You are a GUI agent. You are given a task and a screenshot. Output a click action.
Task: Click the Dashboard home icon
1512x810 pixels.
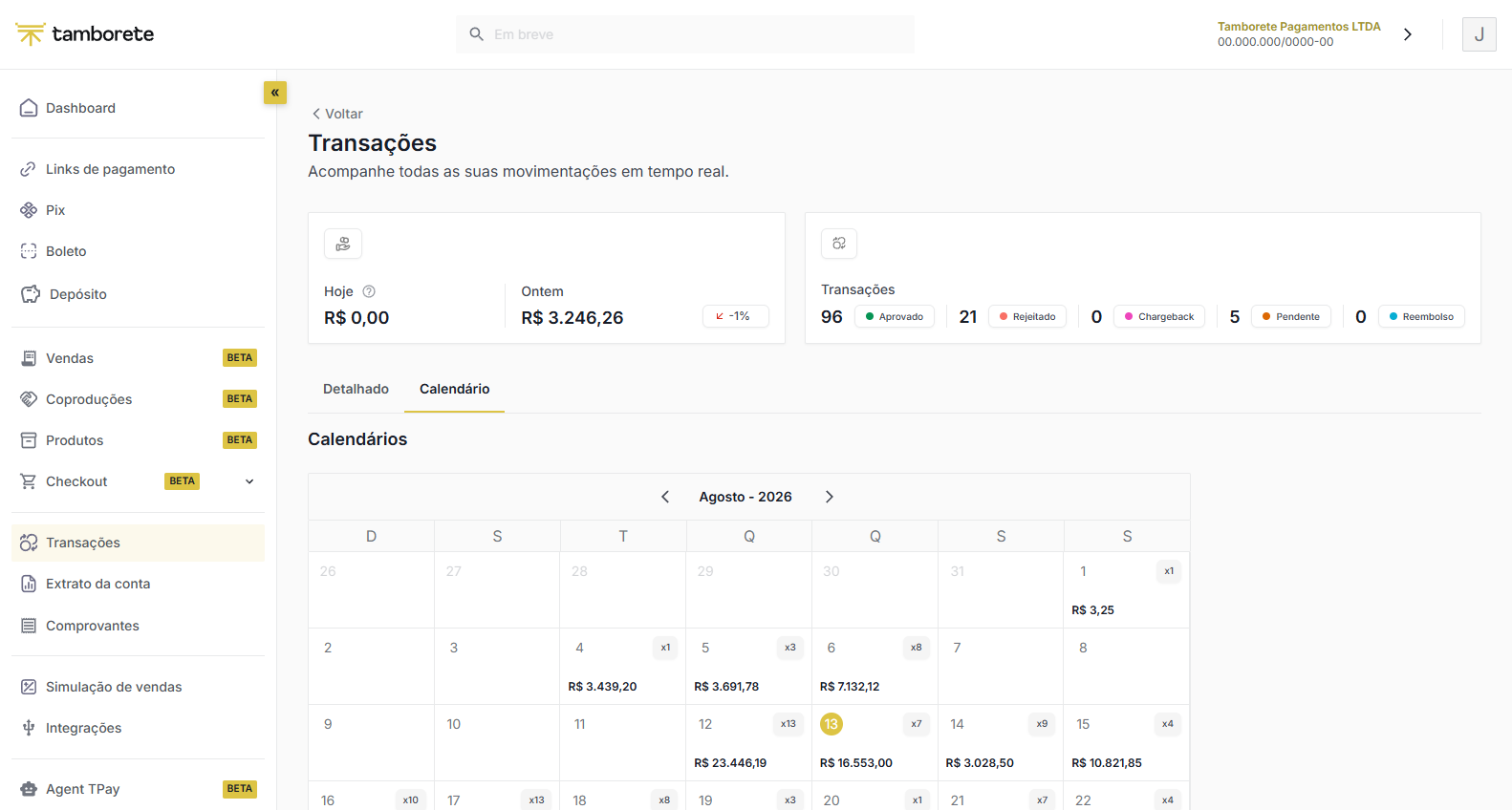click(x=29, y=108)
